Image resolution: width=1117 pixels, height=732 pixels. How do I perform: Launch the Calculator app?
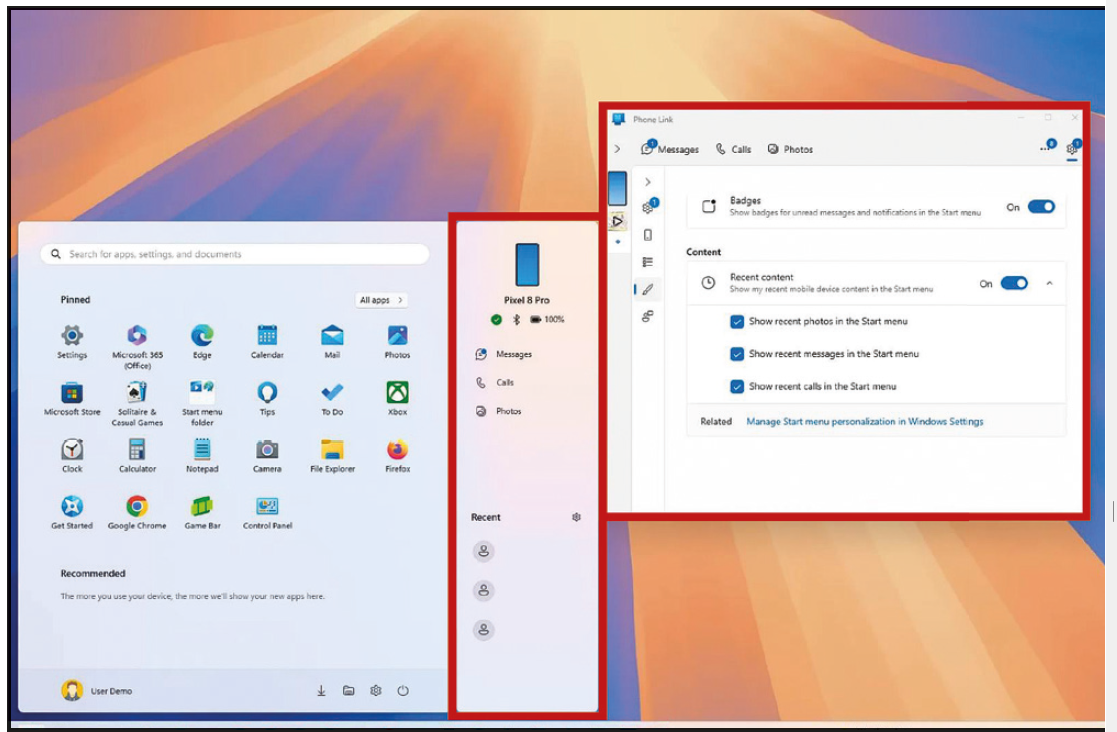[137, 455]
